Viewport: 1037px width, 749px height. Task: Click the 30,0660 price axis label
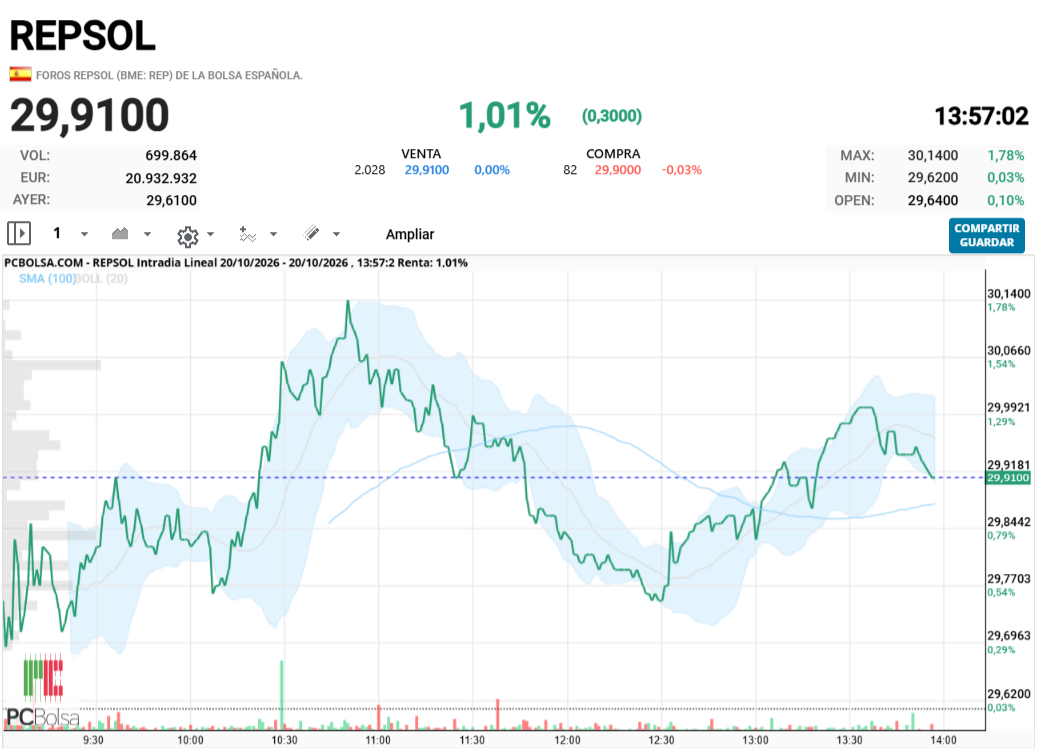(1009, 350)
